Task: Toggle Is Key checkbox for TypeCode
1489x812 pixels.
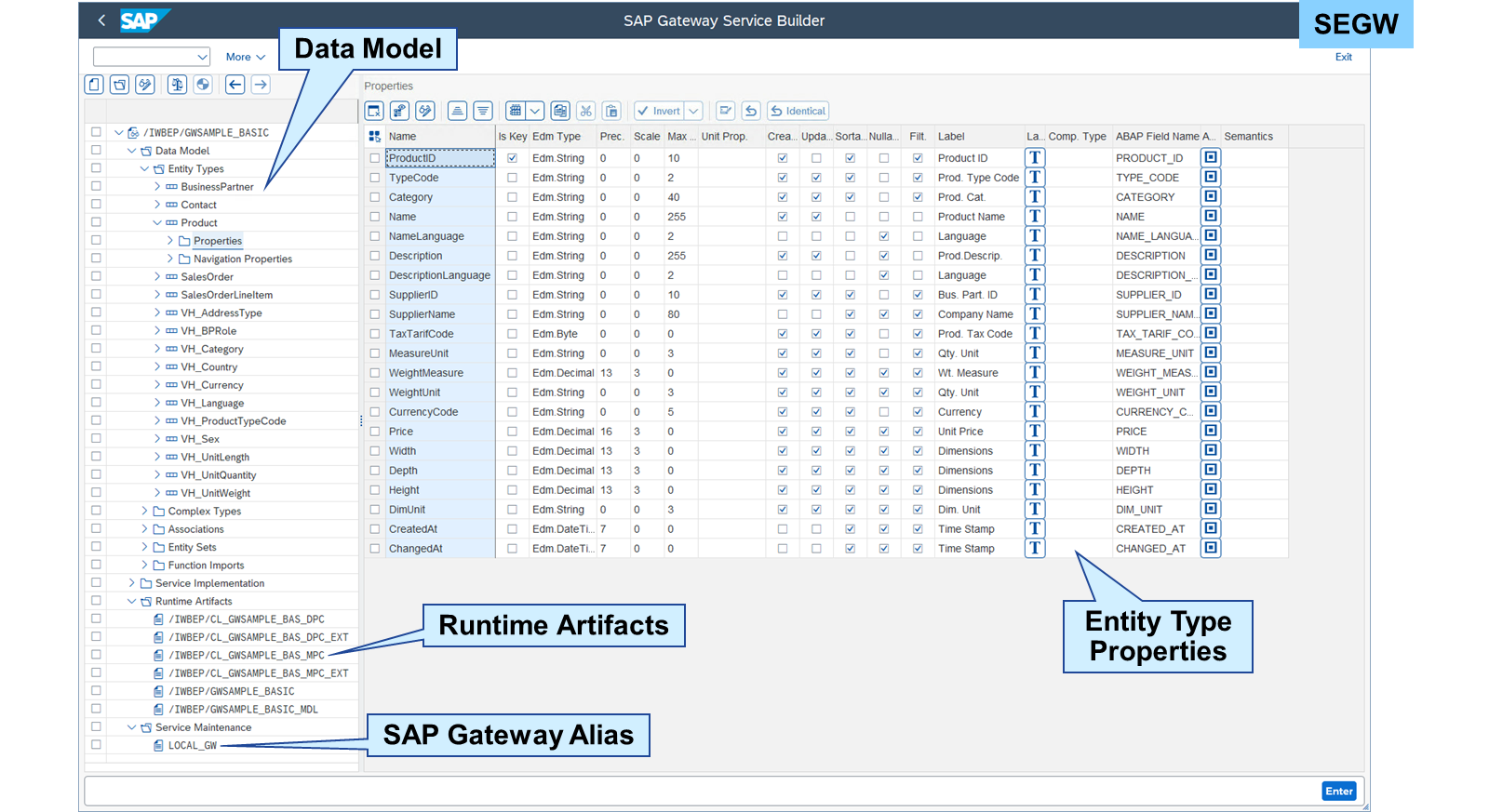Action: click(512, 178)
